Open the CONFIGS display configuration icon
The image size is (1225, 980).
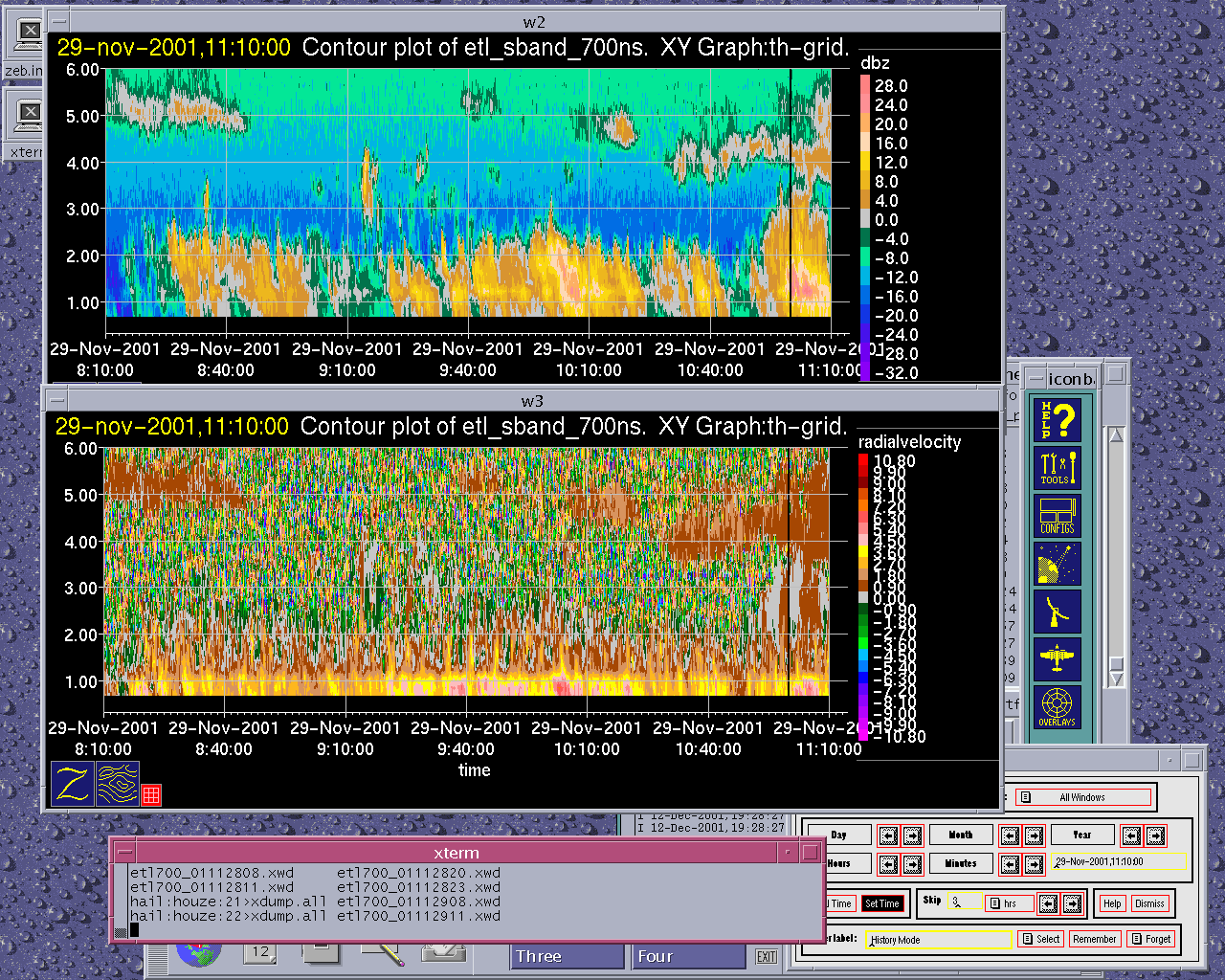point(1058,516)
